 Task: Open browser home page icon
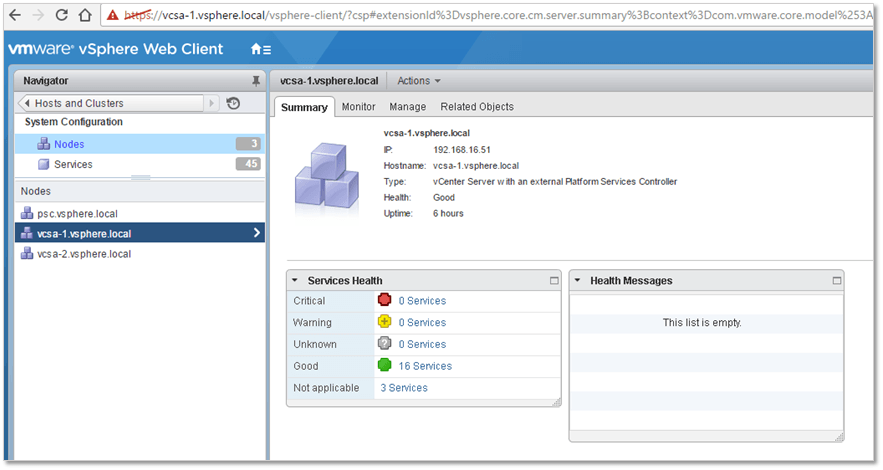(84, 15)
